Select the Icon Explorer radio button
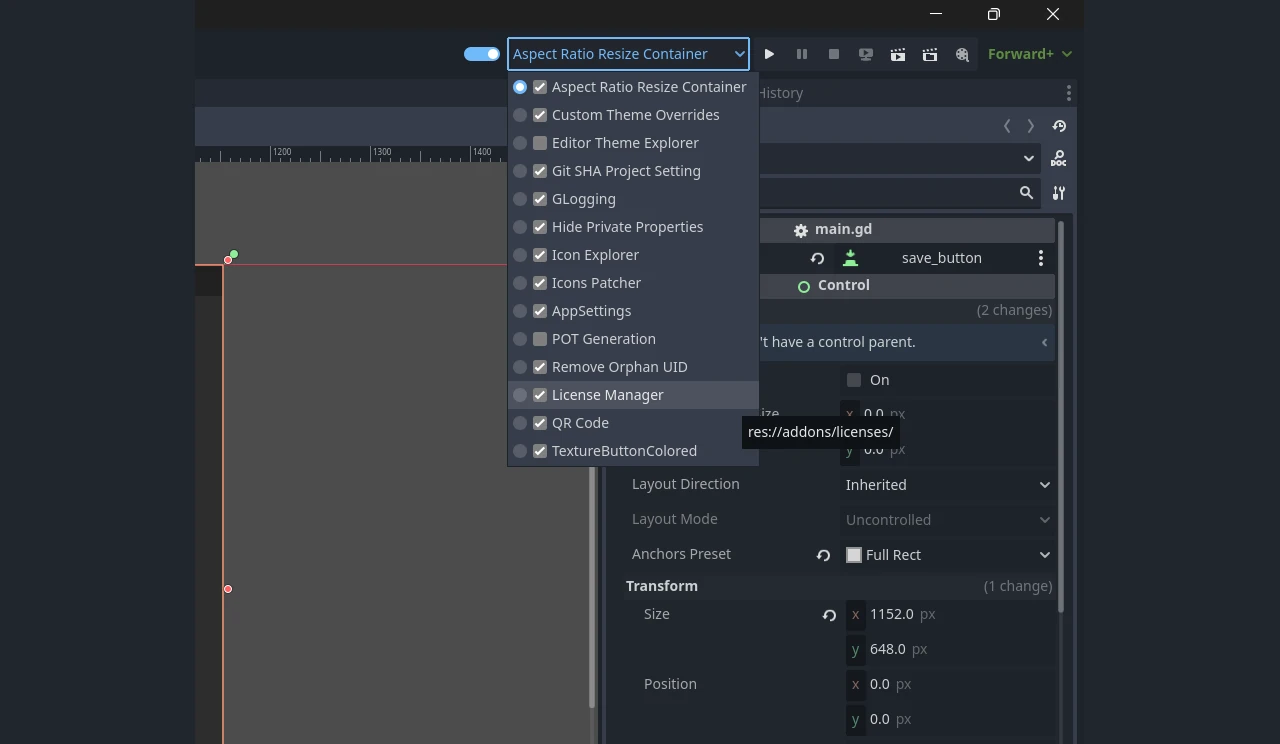Screen dimensions: 1280x744 tap(520, 255)
